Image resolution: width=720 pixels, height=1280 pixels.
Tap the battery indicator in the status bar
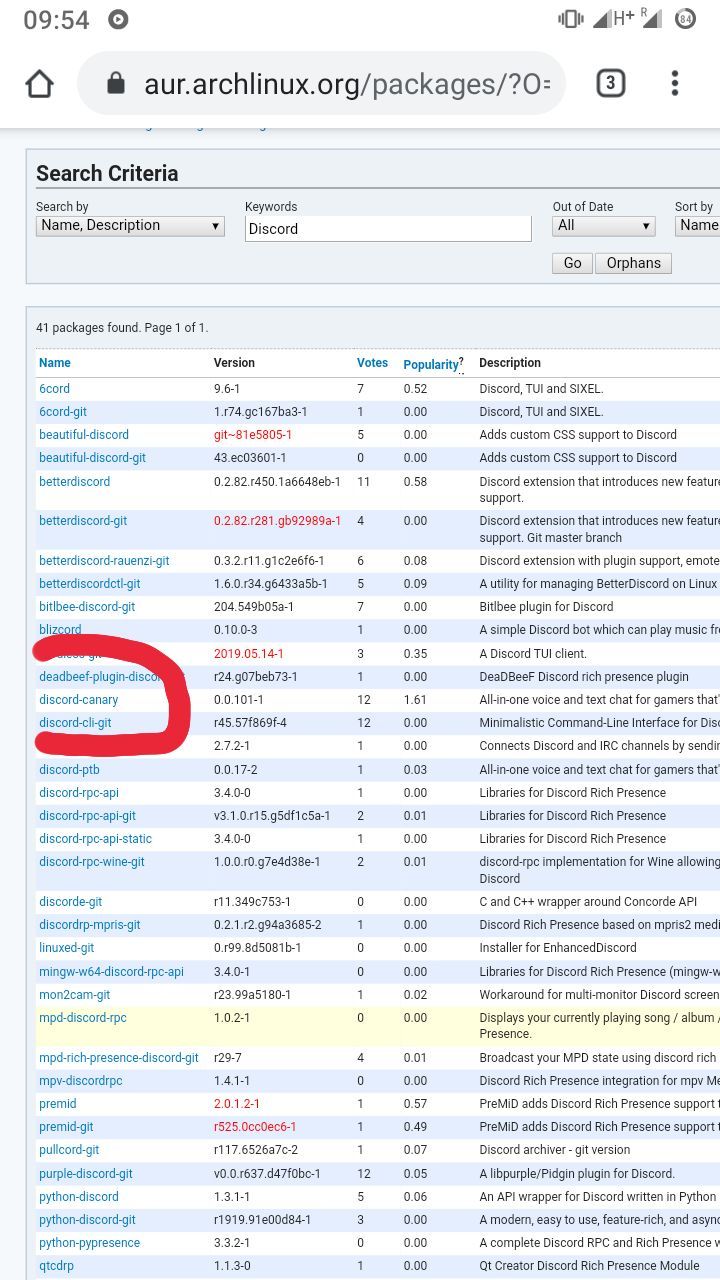[x=685, y=19]
